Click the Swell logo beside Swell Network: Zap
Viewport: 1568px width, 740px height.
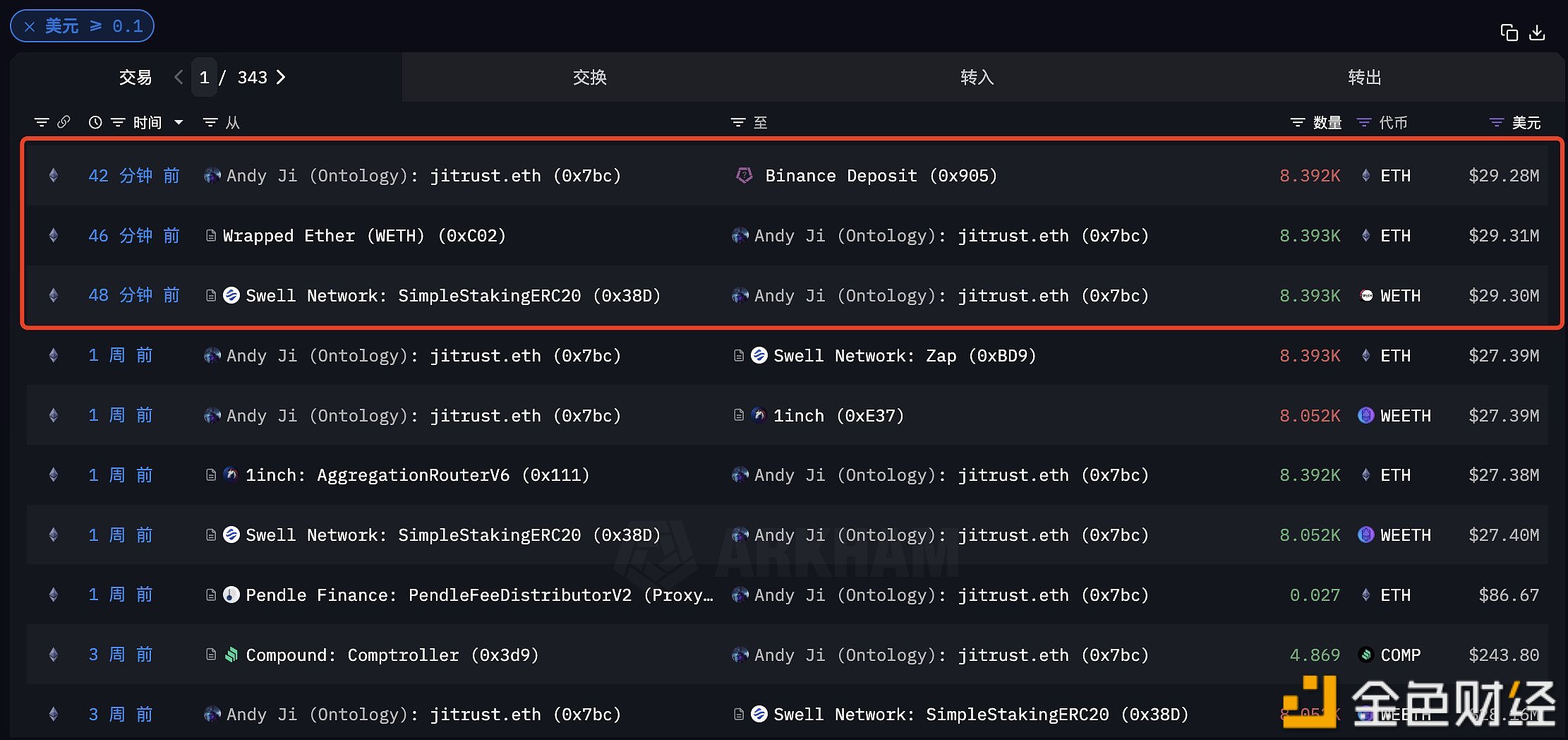(x=759, y=355)
